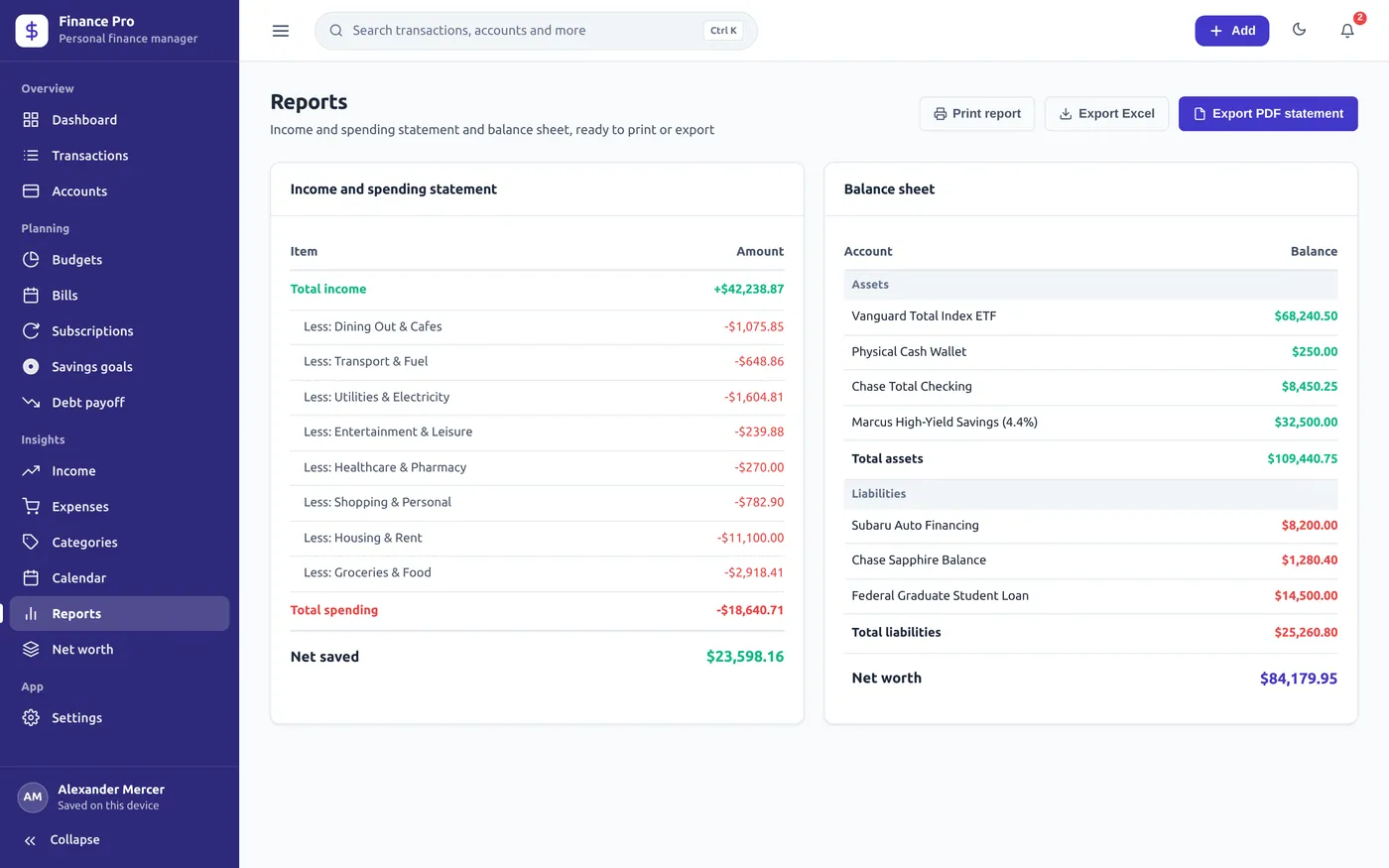Click Print report button
Image resolution: width=1389 pixels, height=868 pixels.
(977, 114)
